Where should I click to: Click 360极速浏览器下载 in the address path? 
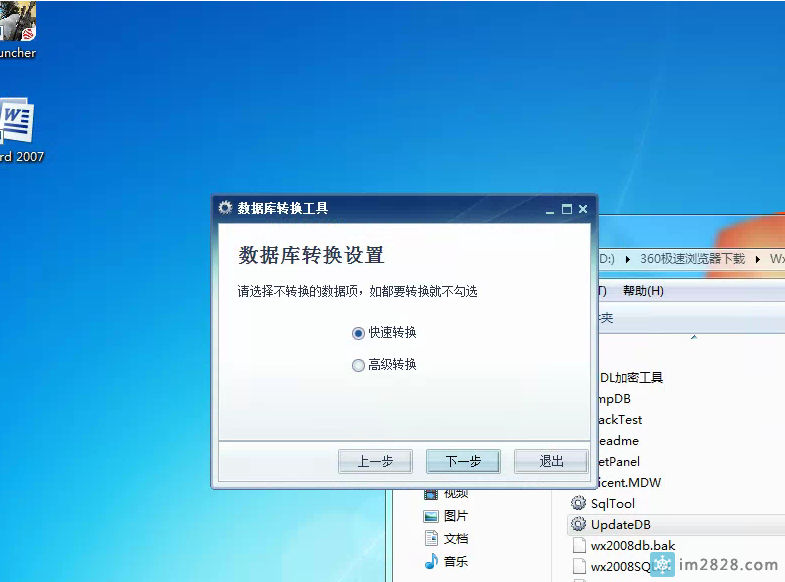[692, 258]
